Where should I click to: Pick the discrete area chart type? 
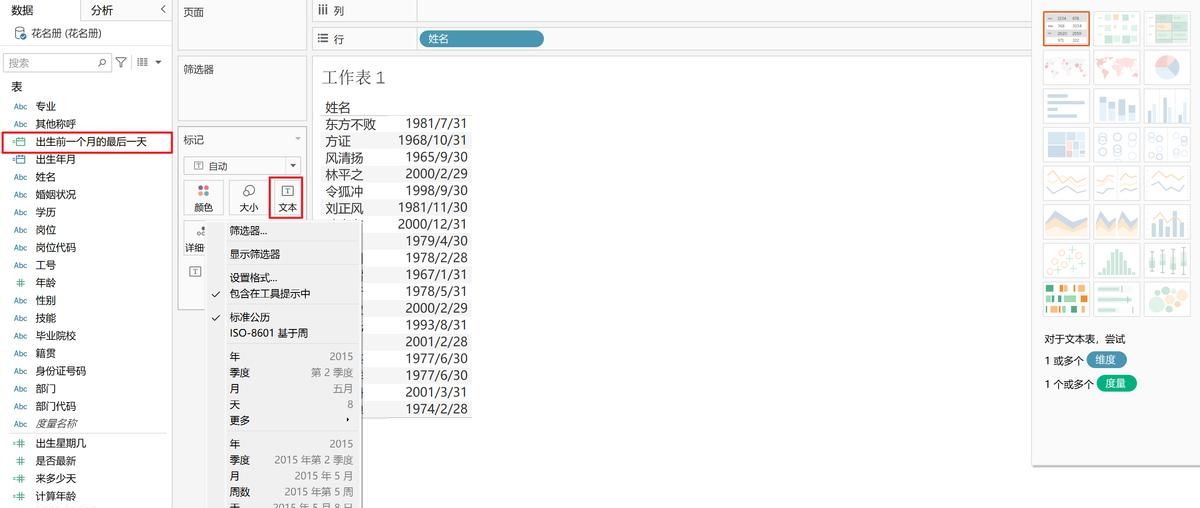(x=1116, y=222)
